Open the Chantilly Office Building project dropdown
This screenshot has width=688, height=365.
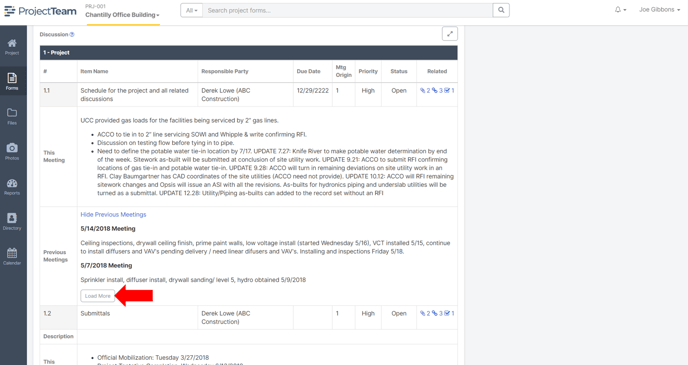point(122,15)
